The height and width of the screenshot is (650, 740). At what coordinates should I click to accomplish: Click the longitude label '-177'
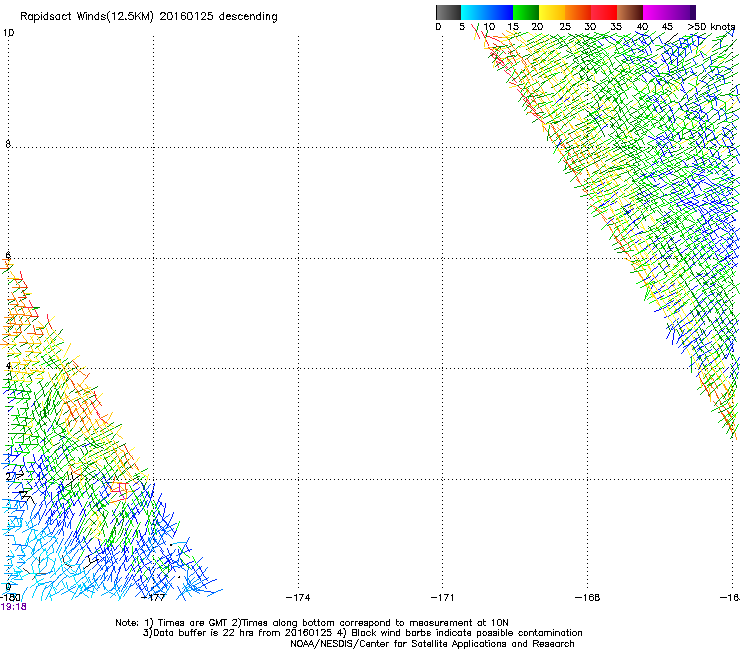[x=154, y=598]
